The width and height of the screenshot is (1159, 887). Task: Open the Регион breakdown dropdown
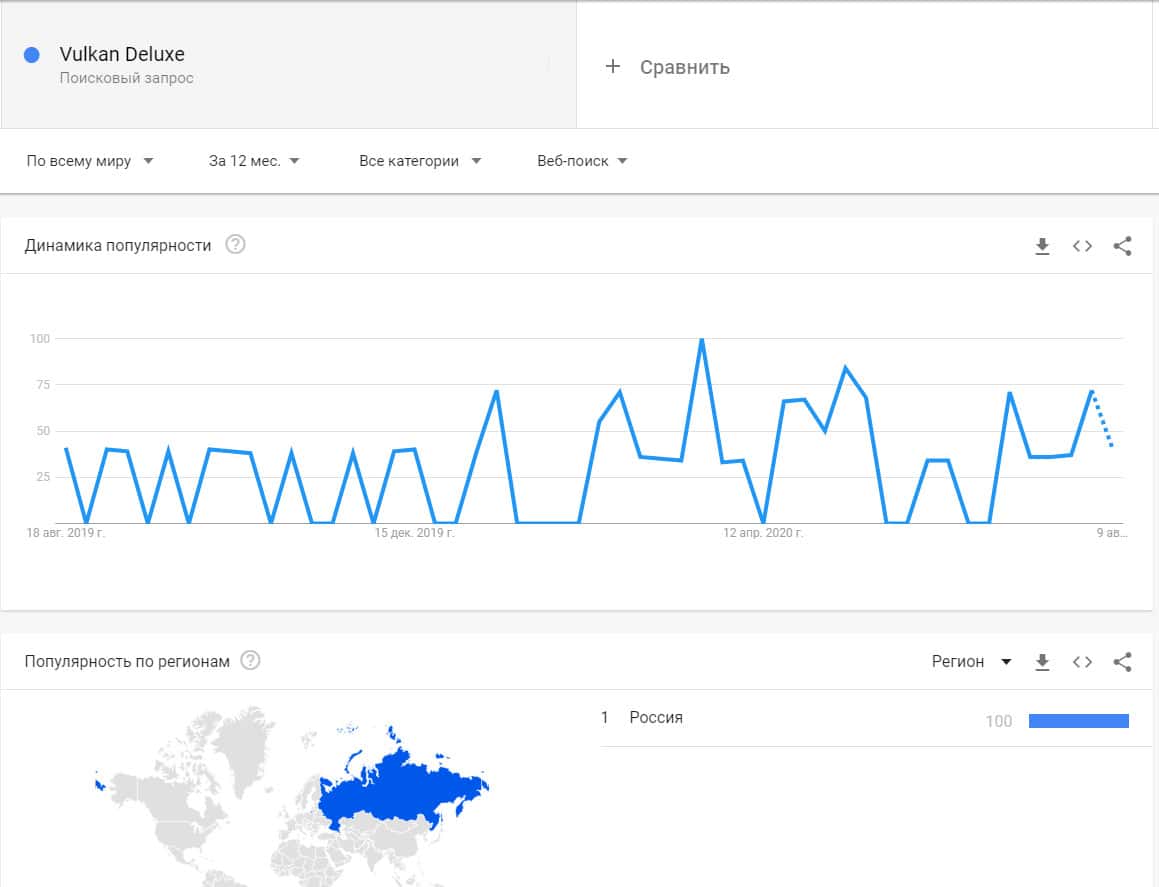coord(972,661)
